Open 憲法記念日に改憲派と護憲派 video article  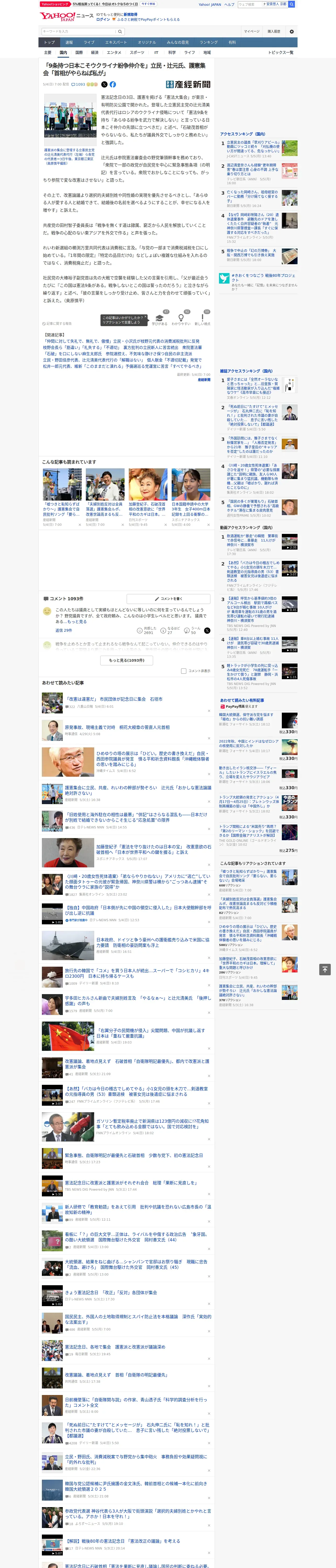(x=131, y=1183)
